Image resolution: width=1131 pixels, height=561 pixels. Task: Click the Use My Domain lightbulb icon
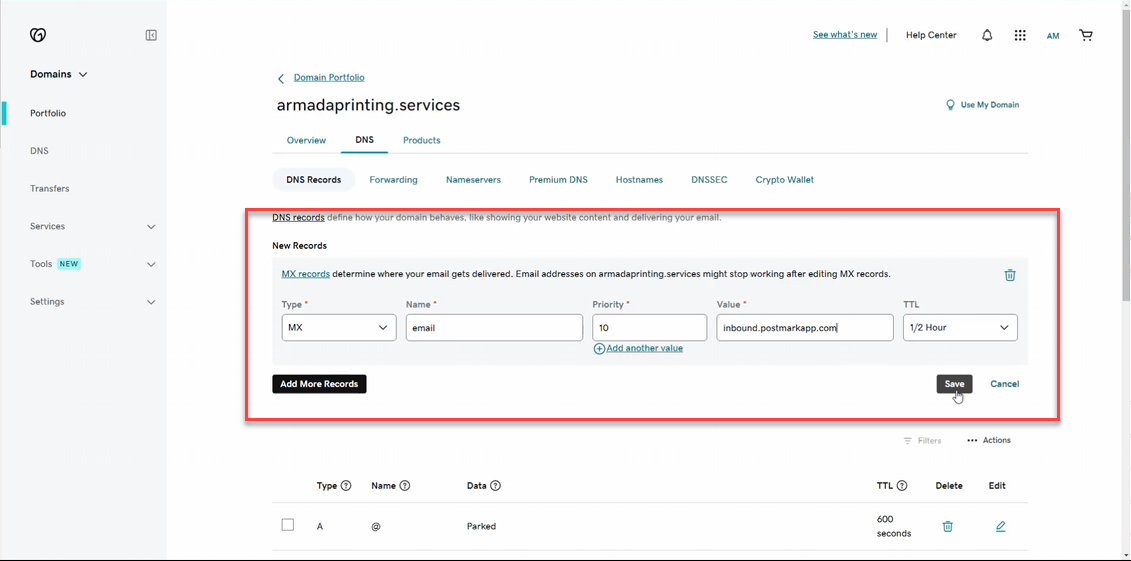(951, 105)
